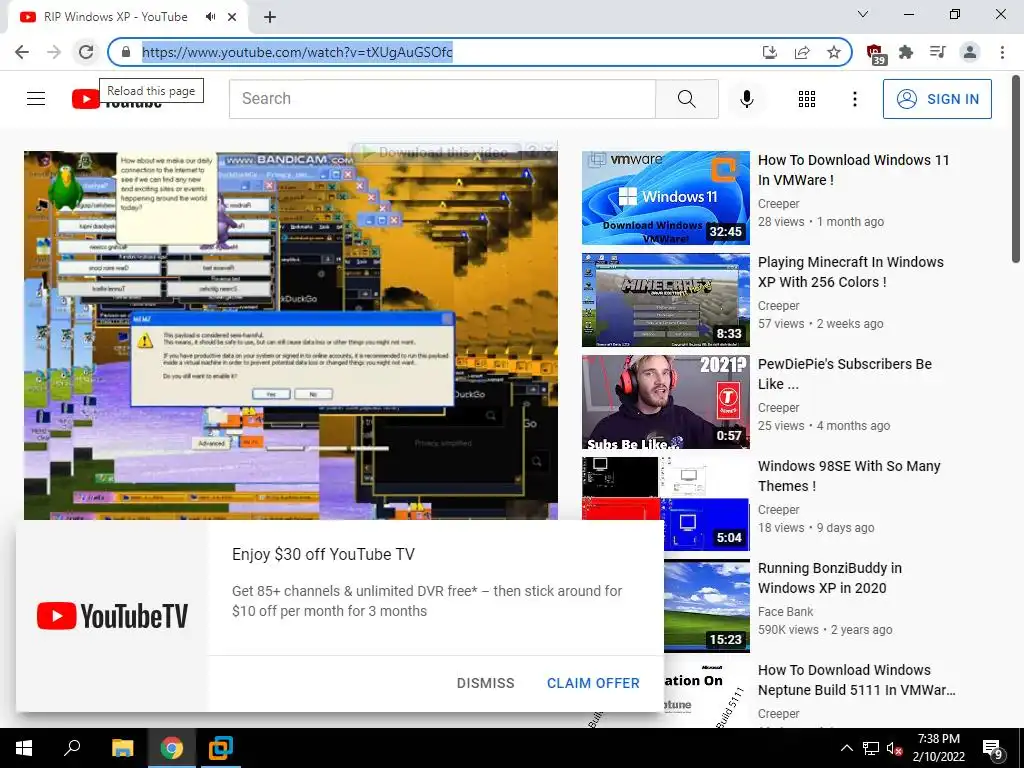Open Windows 11 in VMWare thumbnail
Image resolution: width=1024 pixels, height=768 pixels.
coord(665,198)
